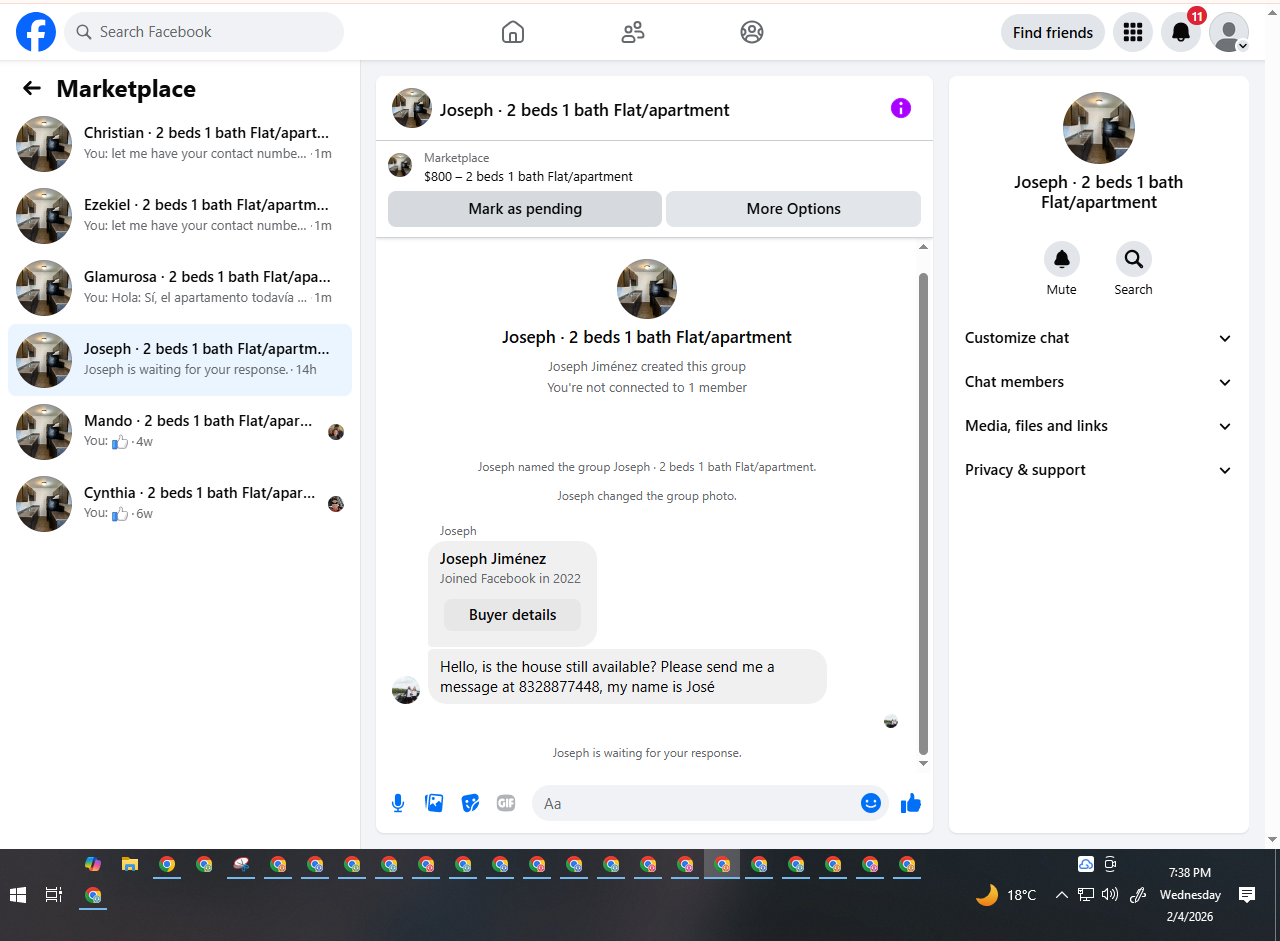Click the Buyer details button
The width and height of the screenshot is (1280, 941).
click(x=512, y=615)
